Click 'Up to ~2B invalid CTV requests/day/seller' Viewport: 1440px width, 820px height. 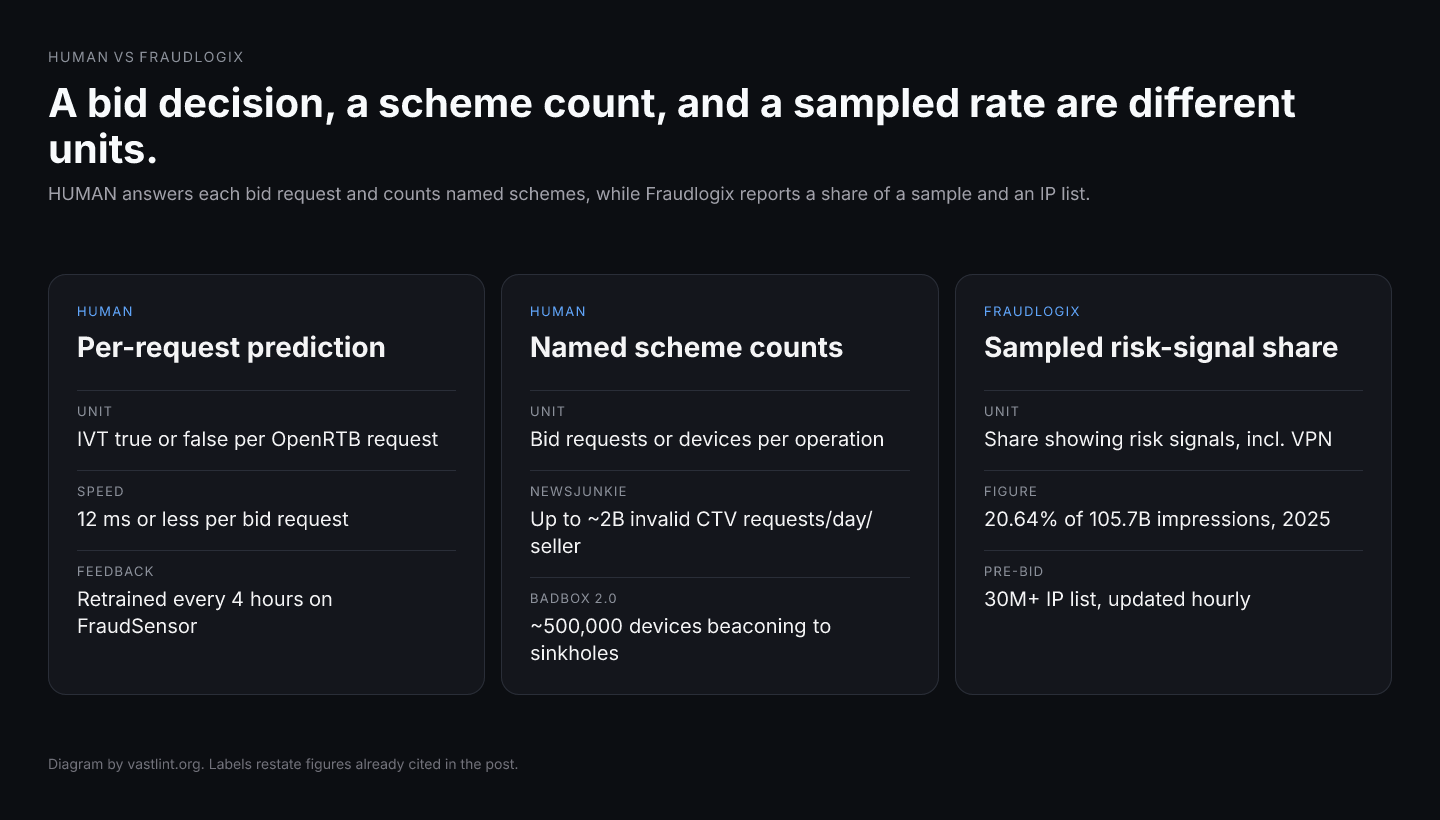(x=702, y=532)
